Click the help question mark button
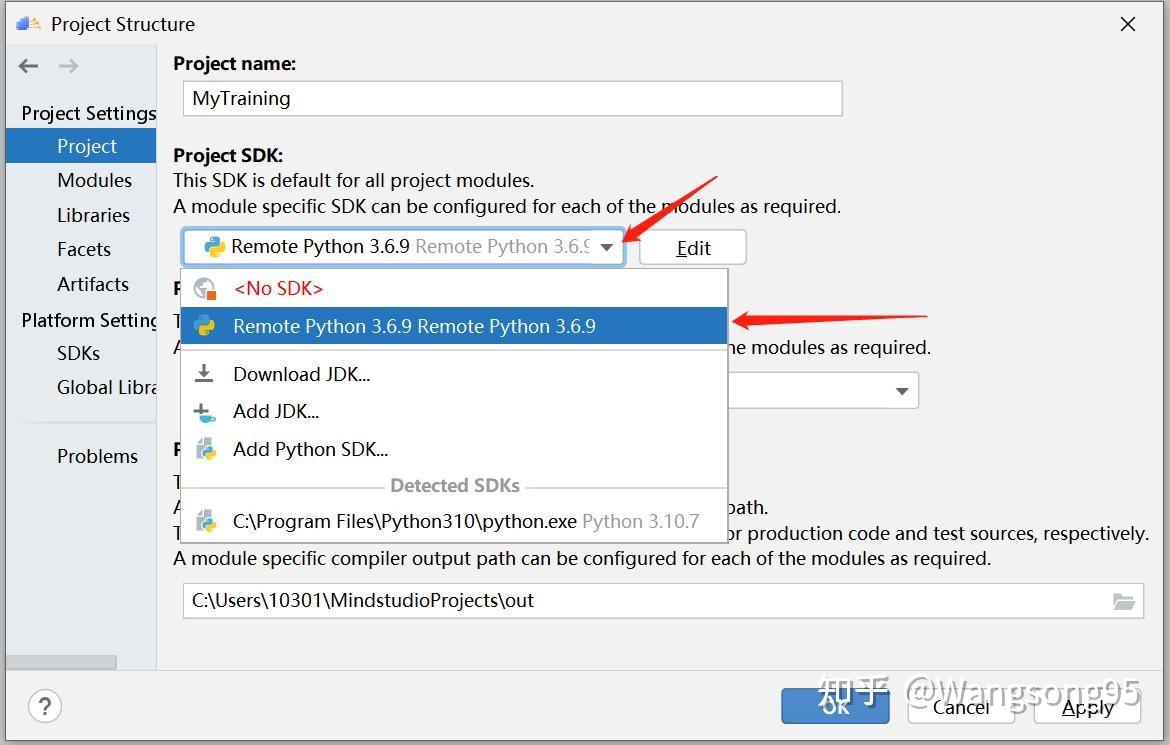The width and height of the screenshot is (1170, 745). coord(45,706)
